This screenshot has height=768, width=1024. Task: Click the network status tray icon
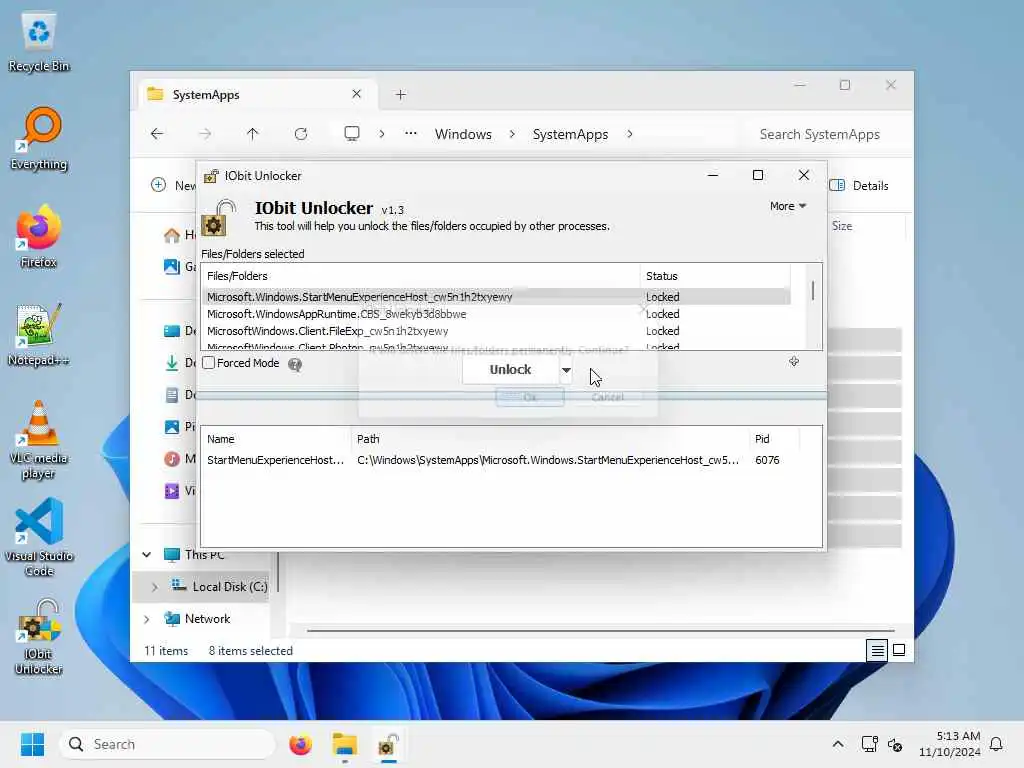(x=869, y=744)
